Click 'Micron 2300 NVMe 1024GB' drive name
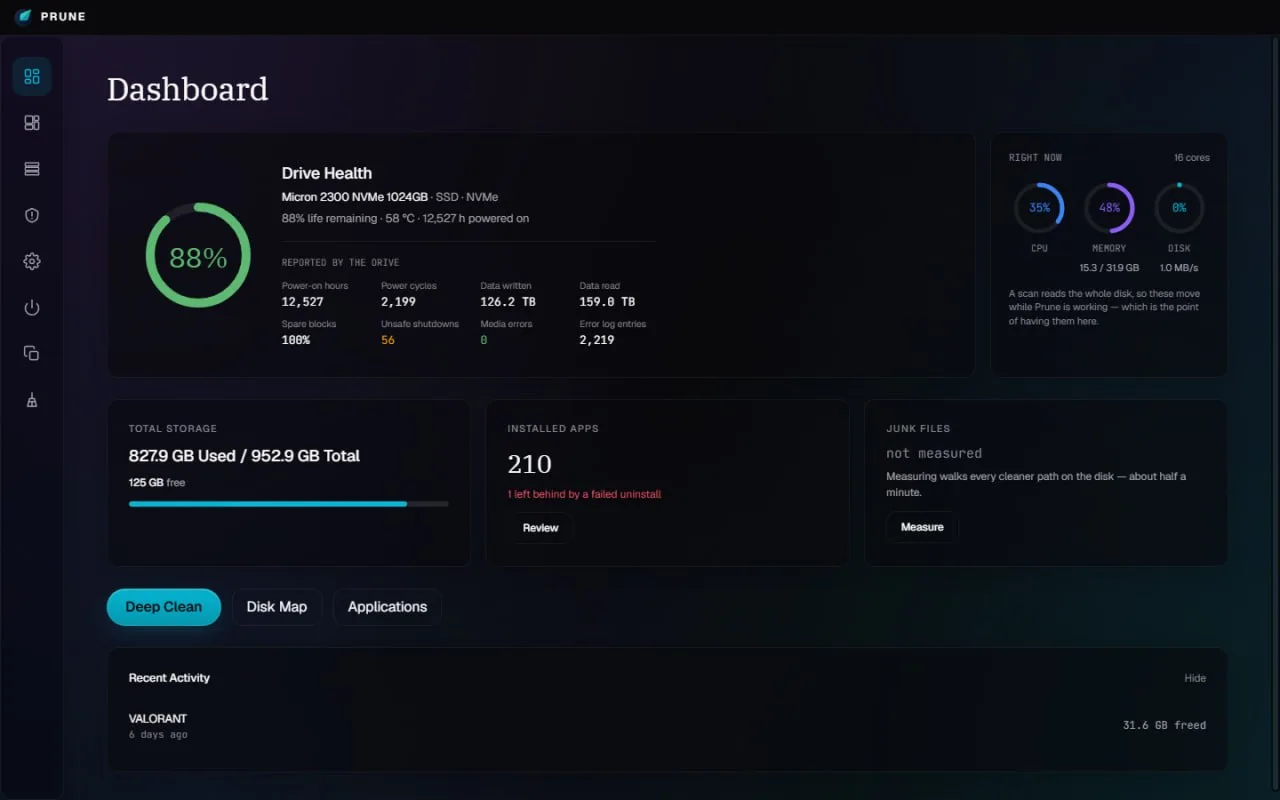1280x800 pixels. 355,197
